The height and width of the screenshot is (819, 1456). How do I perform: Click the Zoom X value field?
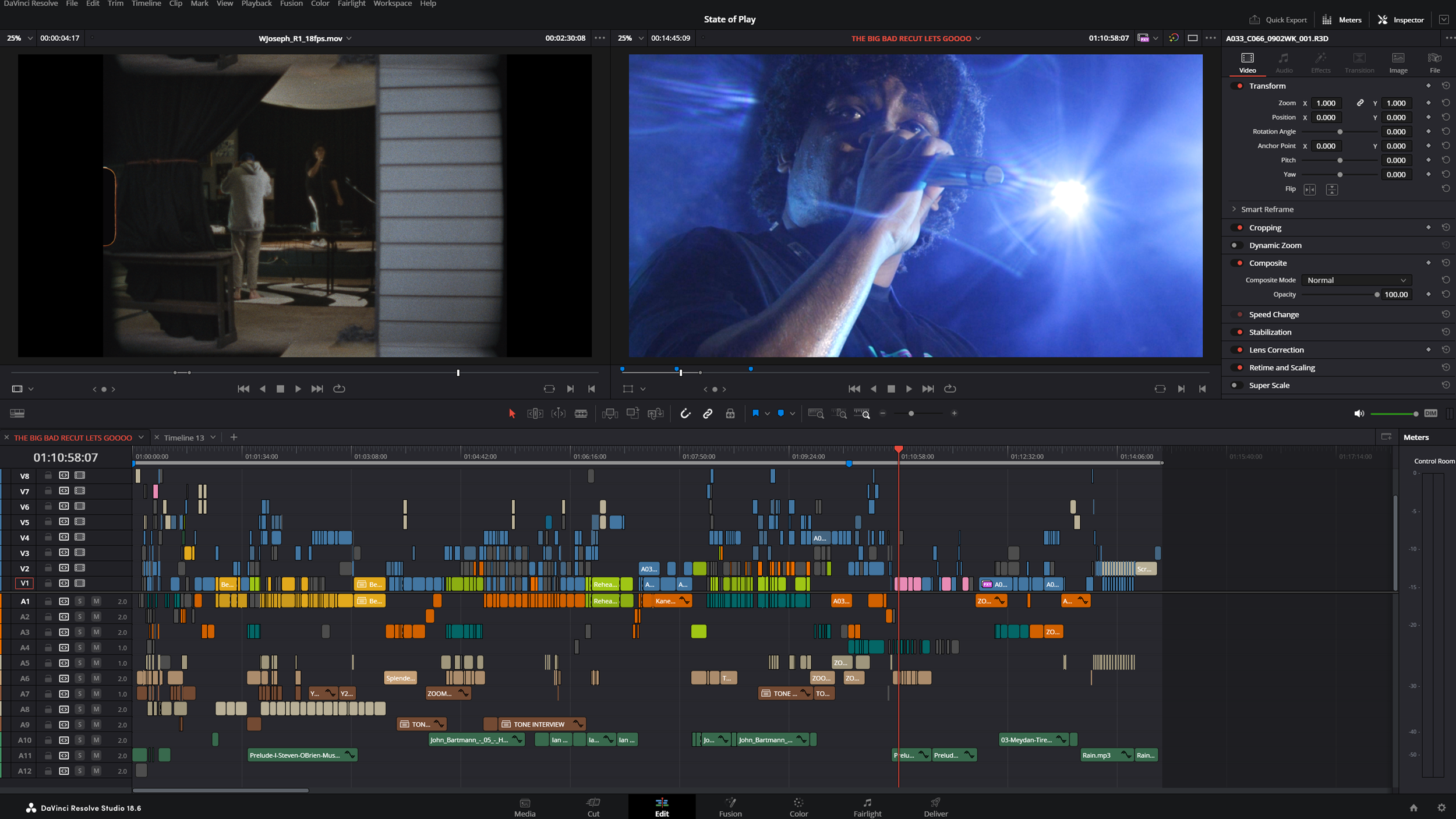click(x=1326, y=103)
